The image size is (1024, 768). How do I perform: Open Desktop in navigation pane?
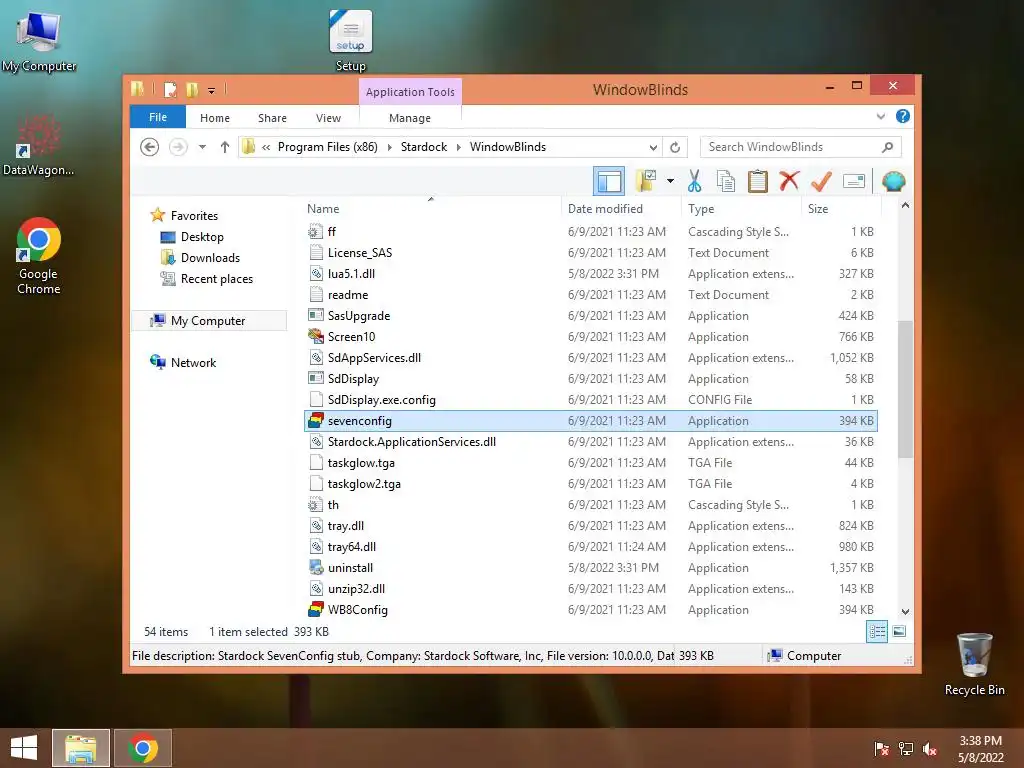pos(202,237)
